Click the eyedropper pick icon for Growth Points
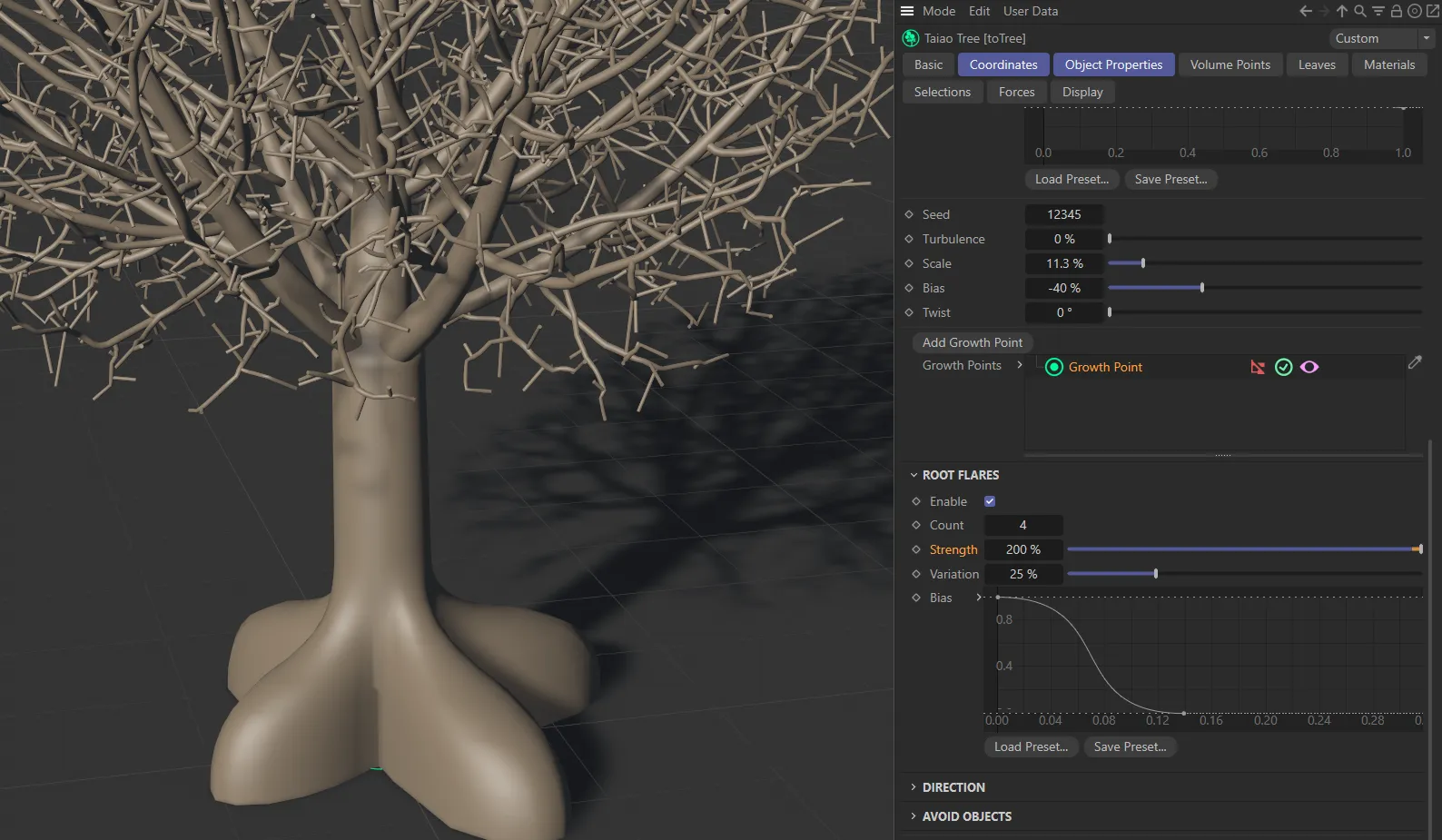The width and height of the screenshot is (1442, 840). [x=1415, y=362]
